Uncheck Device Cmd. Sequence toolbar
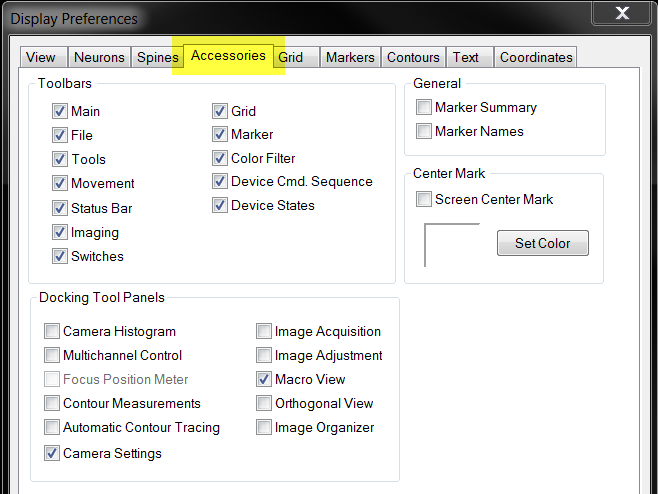 [219, 181]
